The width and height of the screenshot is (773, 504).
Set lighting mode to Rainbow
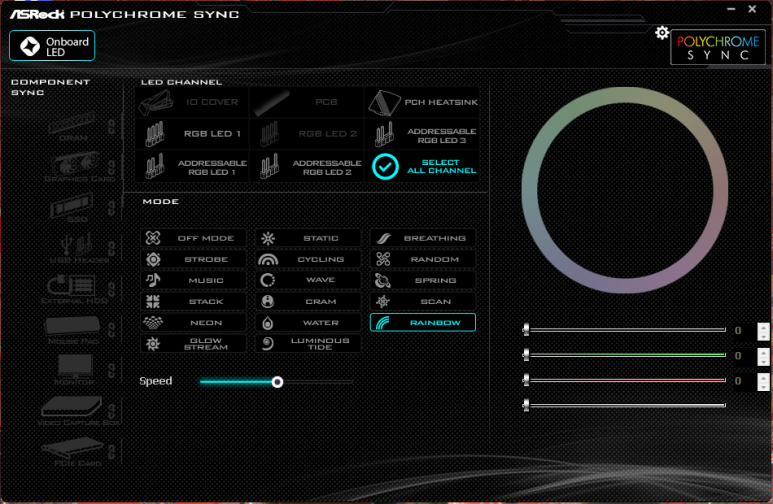tap(423, 323)
